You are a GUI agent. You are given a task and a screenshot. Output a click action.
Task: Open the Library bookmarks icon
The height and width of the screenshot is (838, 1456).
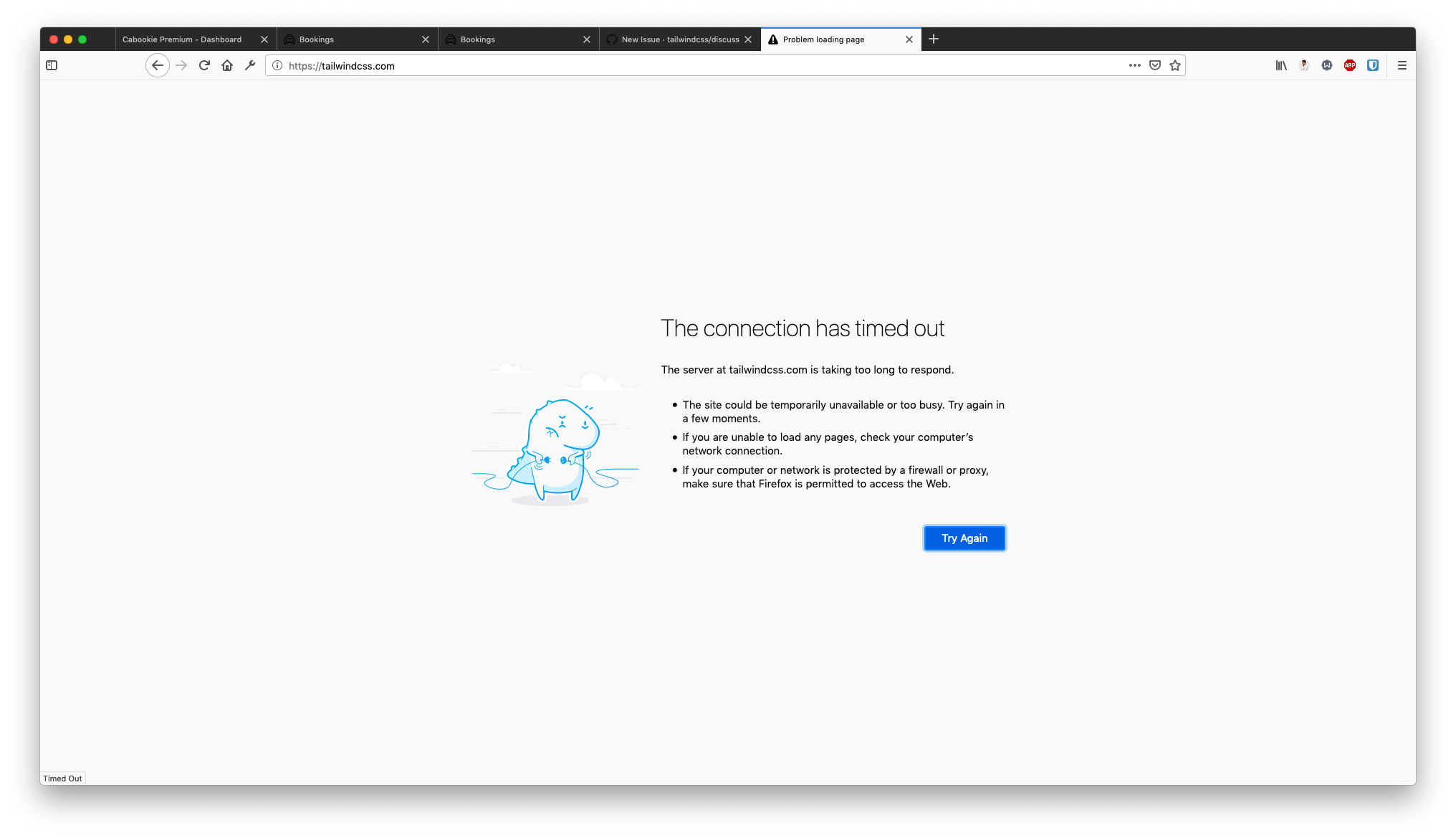[x=1281, y=65]
